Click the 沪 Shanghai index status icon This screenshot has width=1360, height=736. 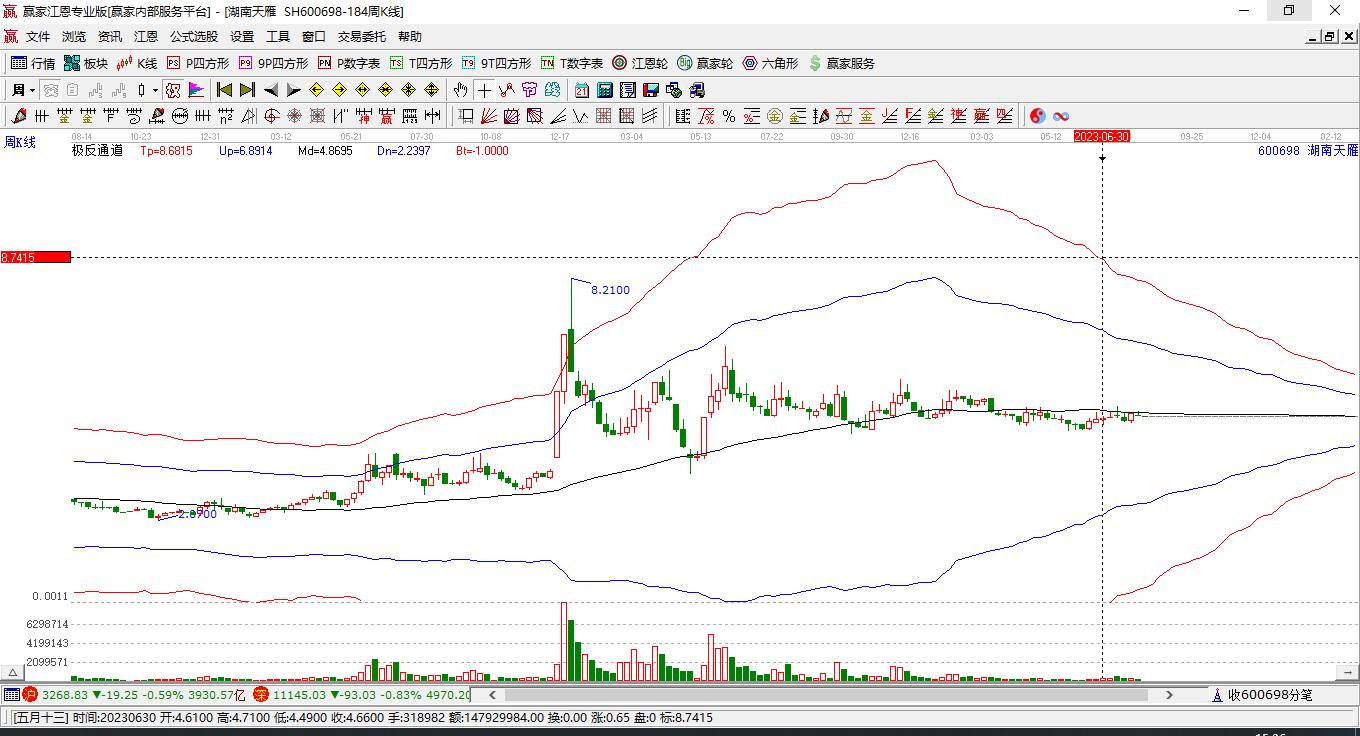coord(30,694)
